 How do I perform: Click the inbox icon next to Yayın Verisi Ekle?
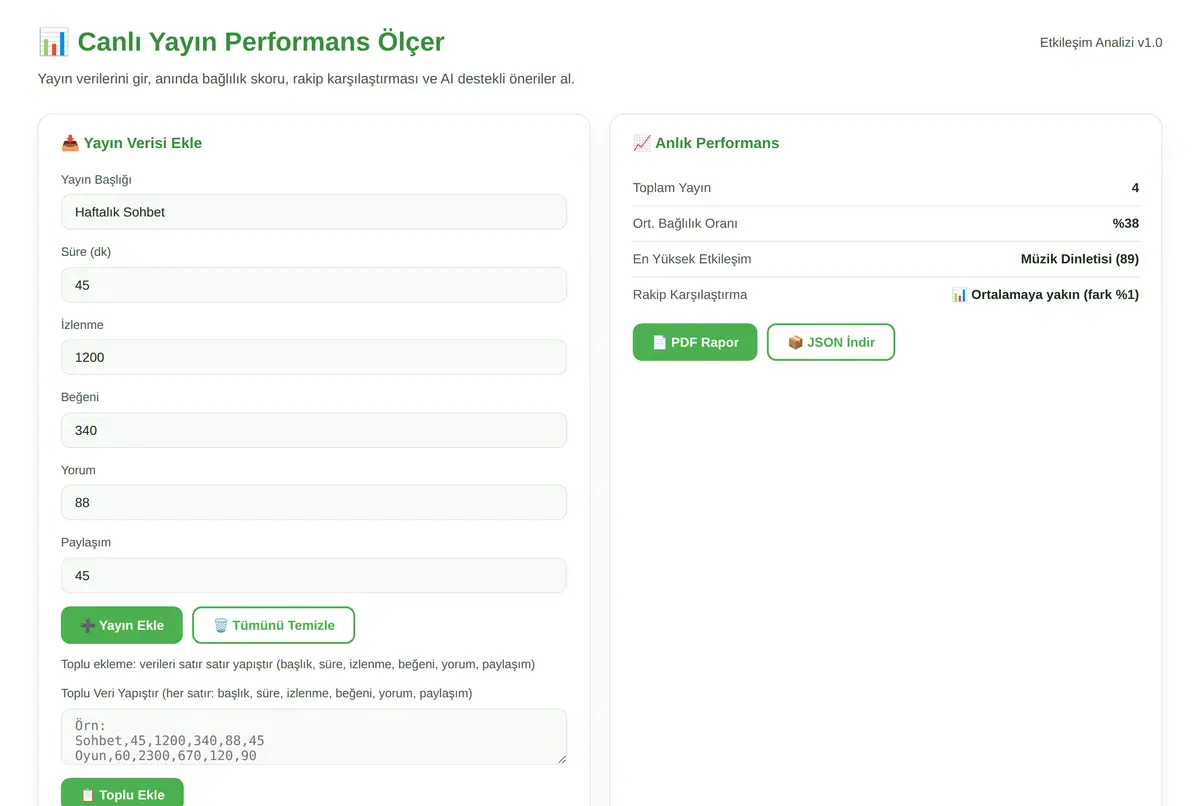coord(70,143)
